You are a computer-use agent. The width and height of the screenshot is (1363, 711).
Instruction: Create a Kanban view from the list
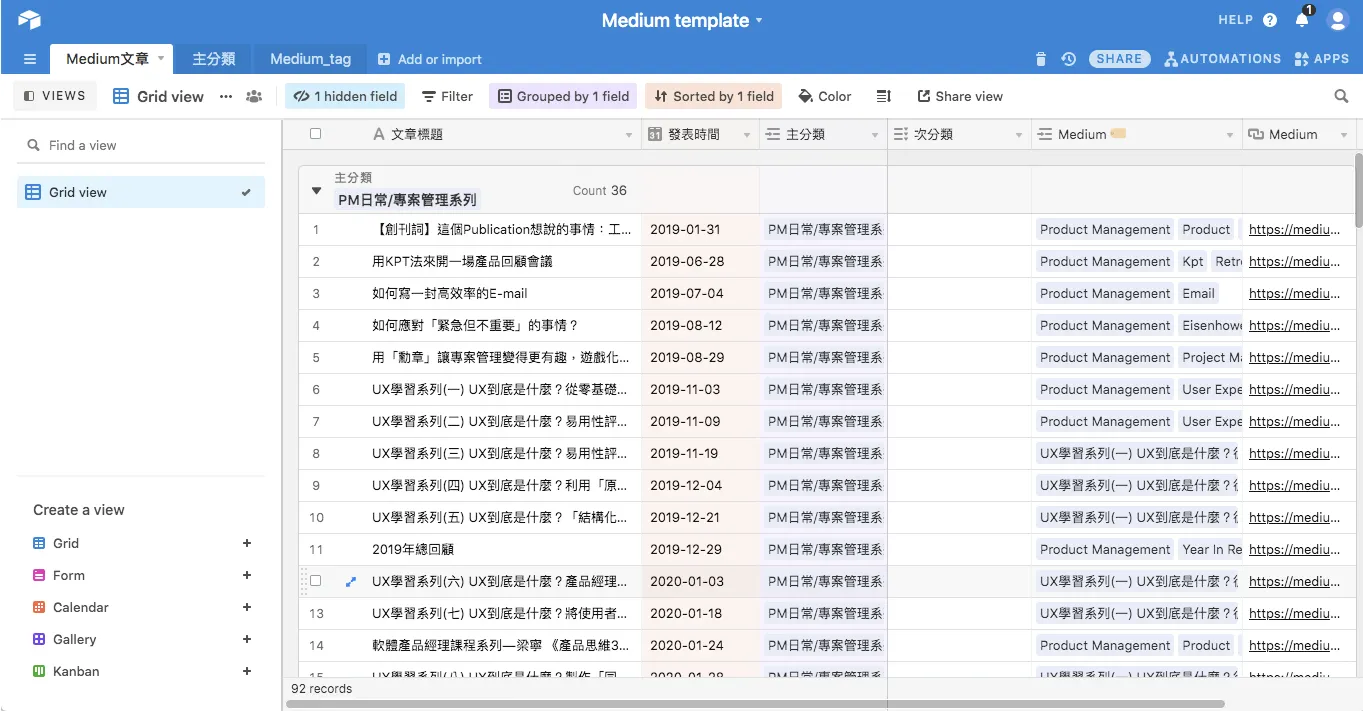(141, 671)
